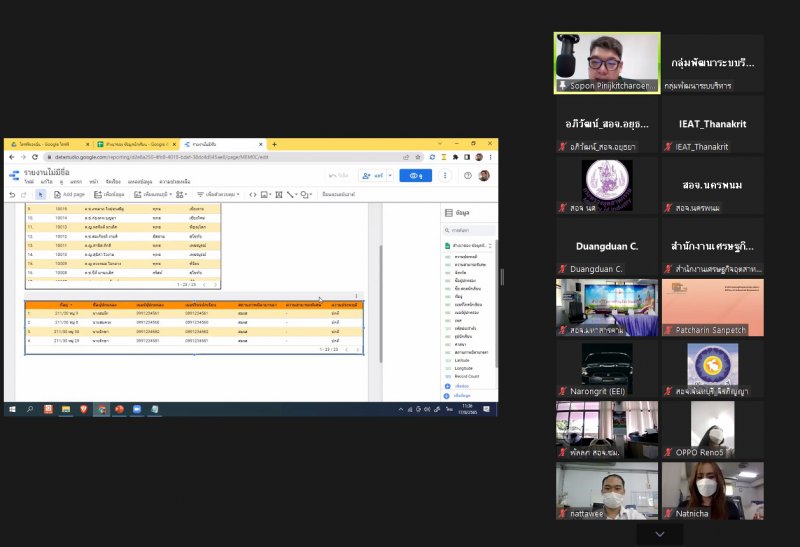This screenshot has height=547, width=800.
Task: Open the Windows Start menu
Action: pyautogui.click(x=12, y=409)
